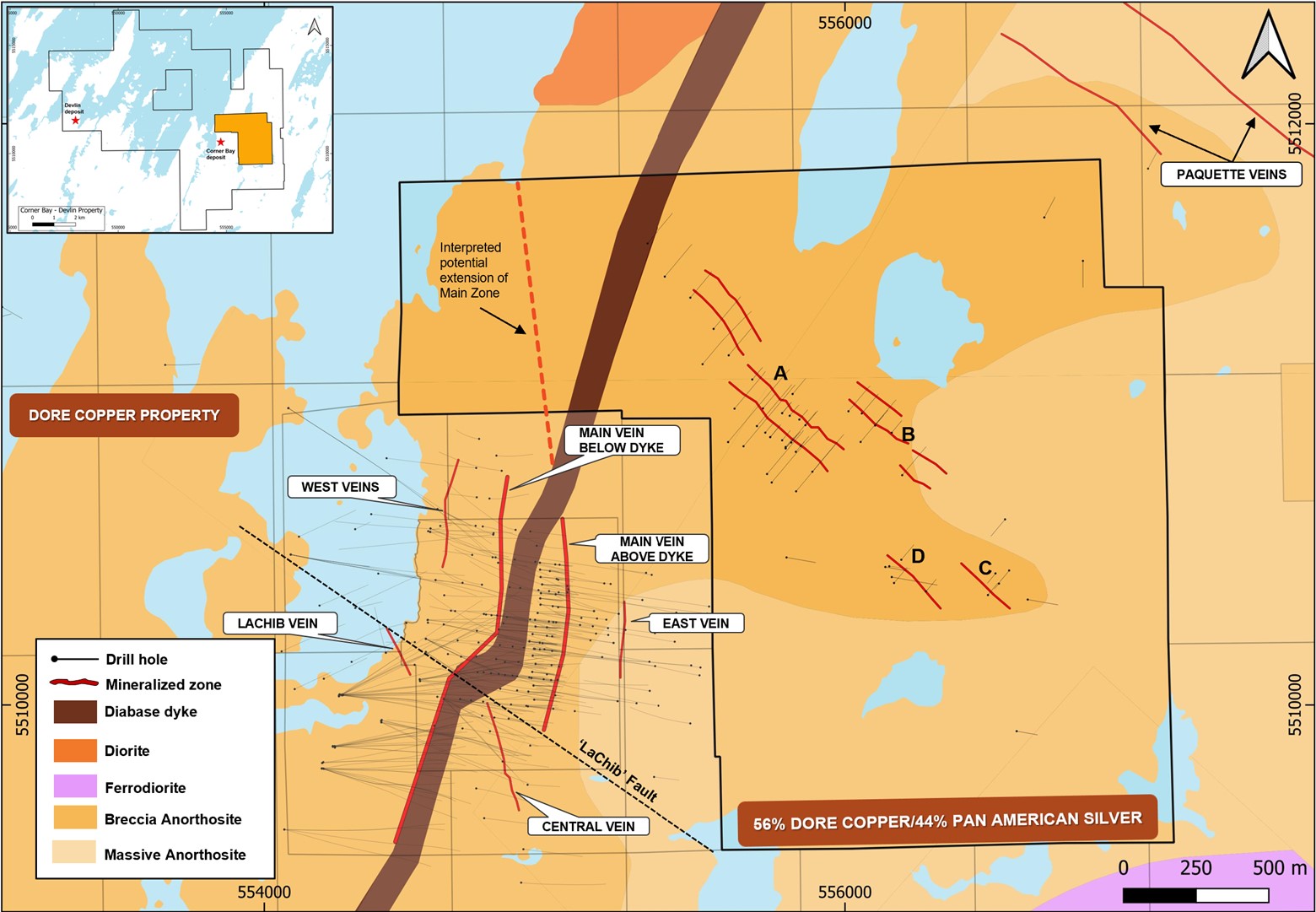Viewport: 1316px width, 912px height.
Task: Click the Ferrodiorite legend text
Action: [x=145, y=788]
